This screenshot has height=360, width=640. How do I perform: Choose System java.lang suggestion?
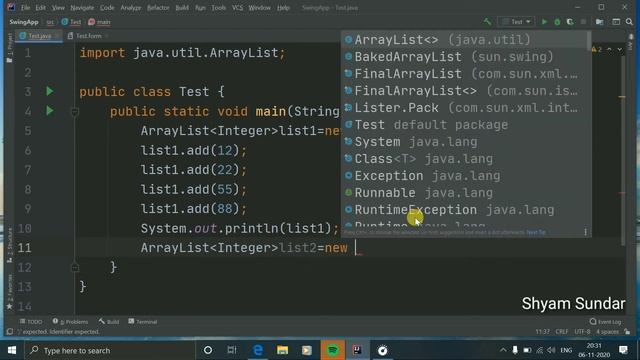coord(464,142)
